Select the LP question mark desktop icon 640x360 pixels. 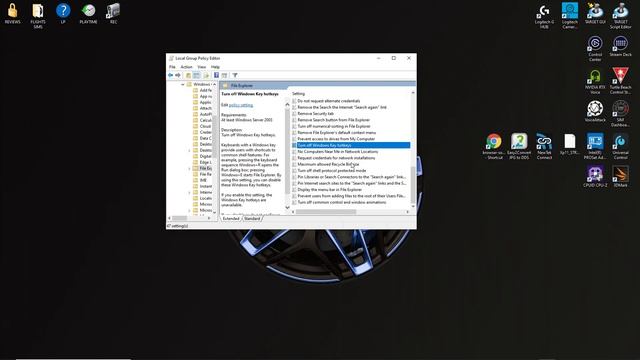[63, 13]
